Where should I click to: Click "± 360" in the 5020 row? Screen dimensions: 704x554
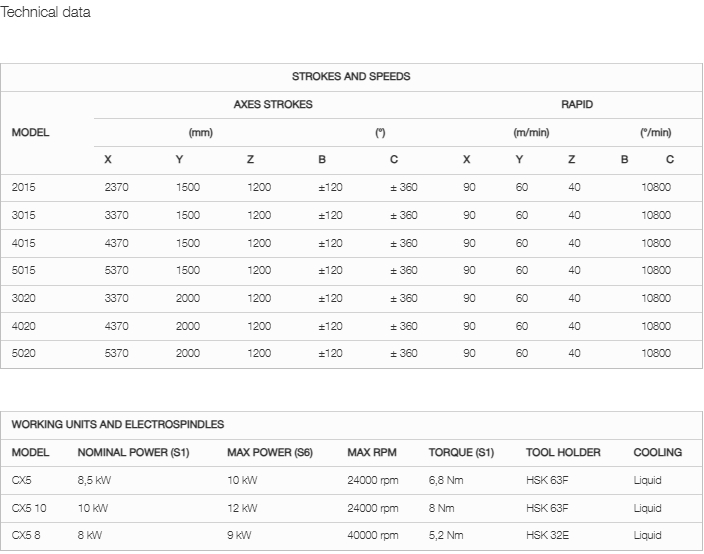(x=404, y=353)
